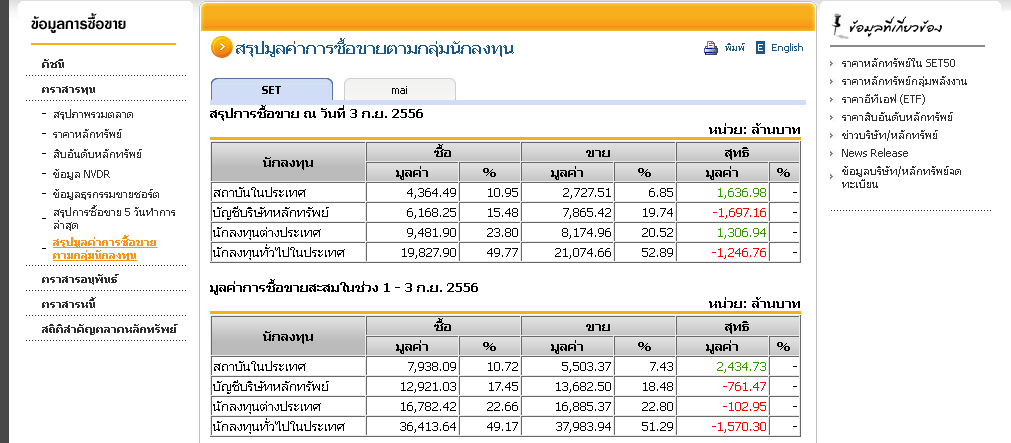The height and width of the screenshot is (443, 1011).
Task: Click the printer icon
Action: pyautogui.click(x=711, y=47)
